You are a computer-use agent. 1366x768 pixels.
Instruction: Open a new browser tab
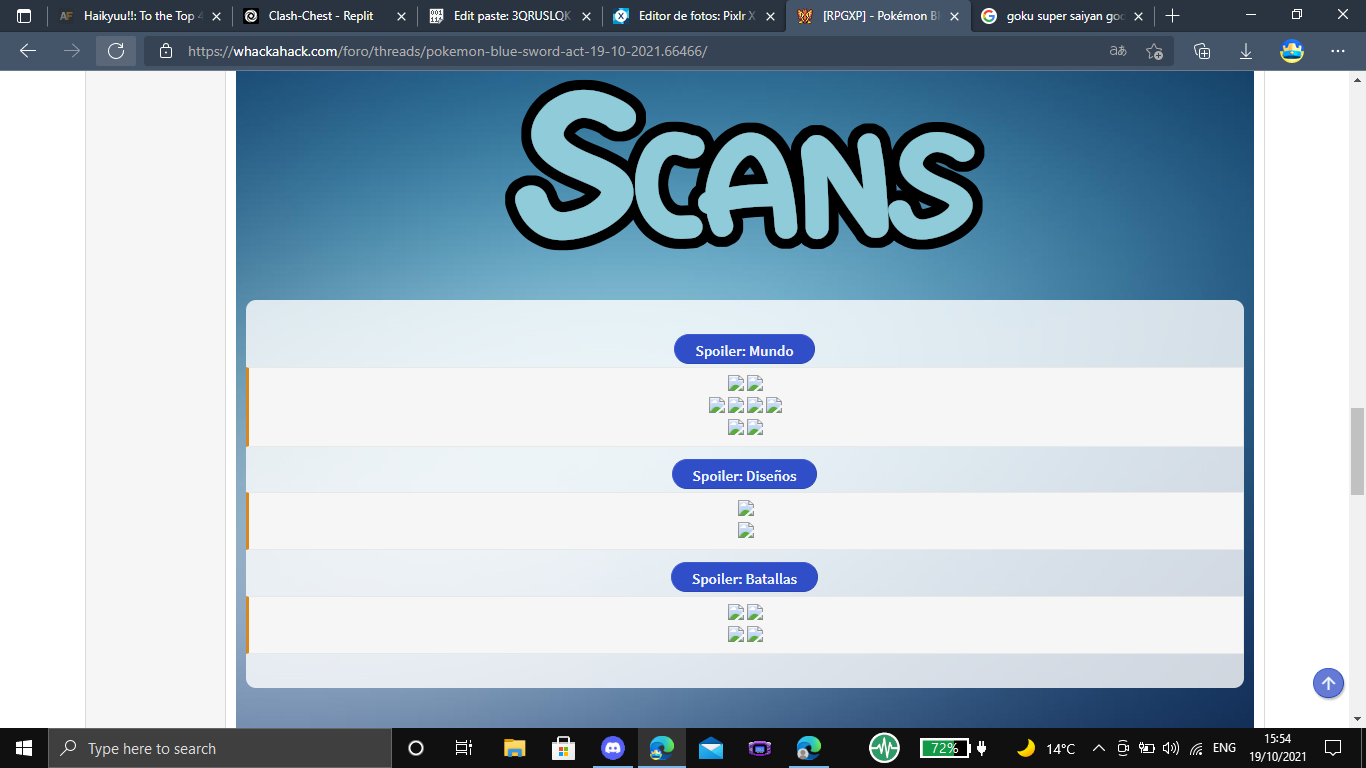[1173, 16]
